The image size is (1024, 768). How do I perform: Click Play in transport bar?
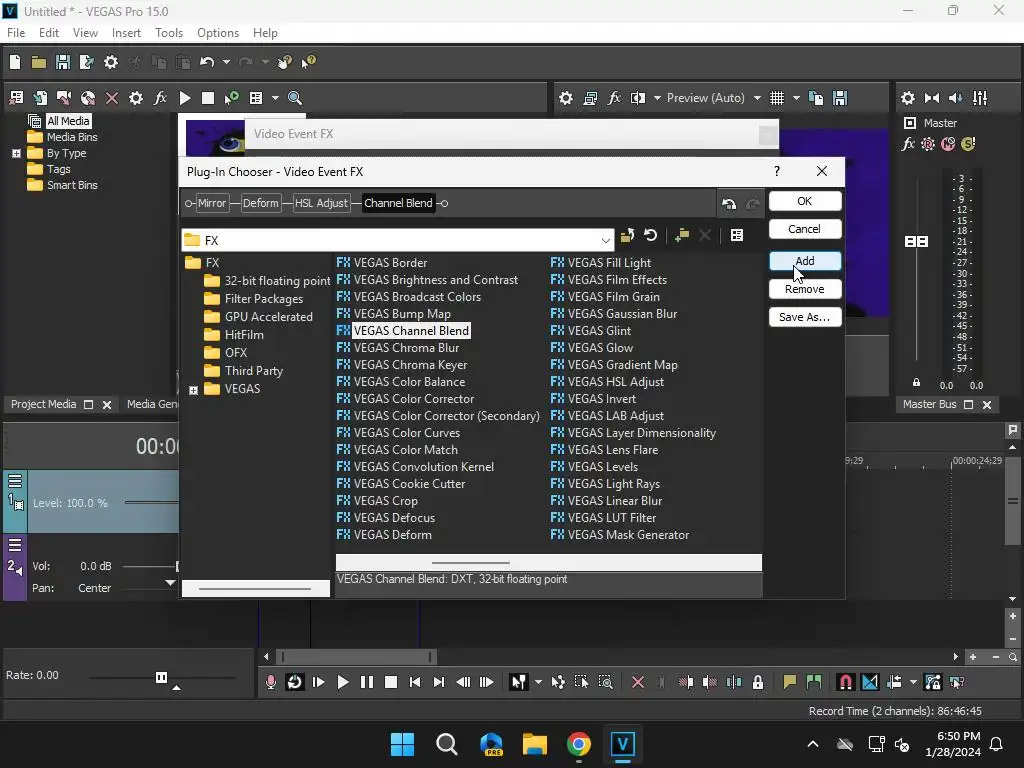tap(342, 682)
